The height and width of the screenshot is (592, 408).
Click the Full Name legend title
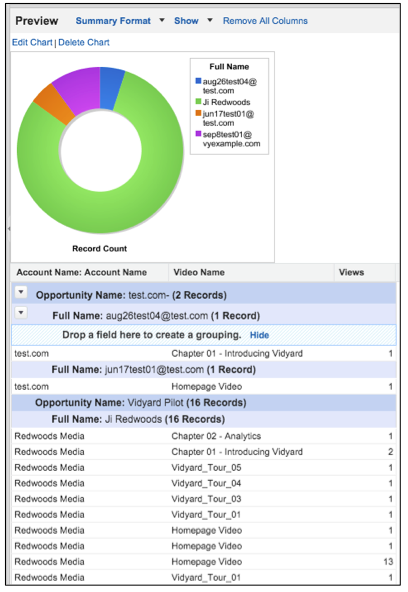pos(229,67)
